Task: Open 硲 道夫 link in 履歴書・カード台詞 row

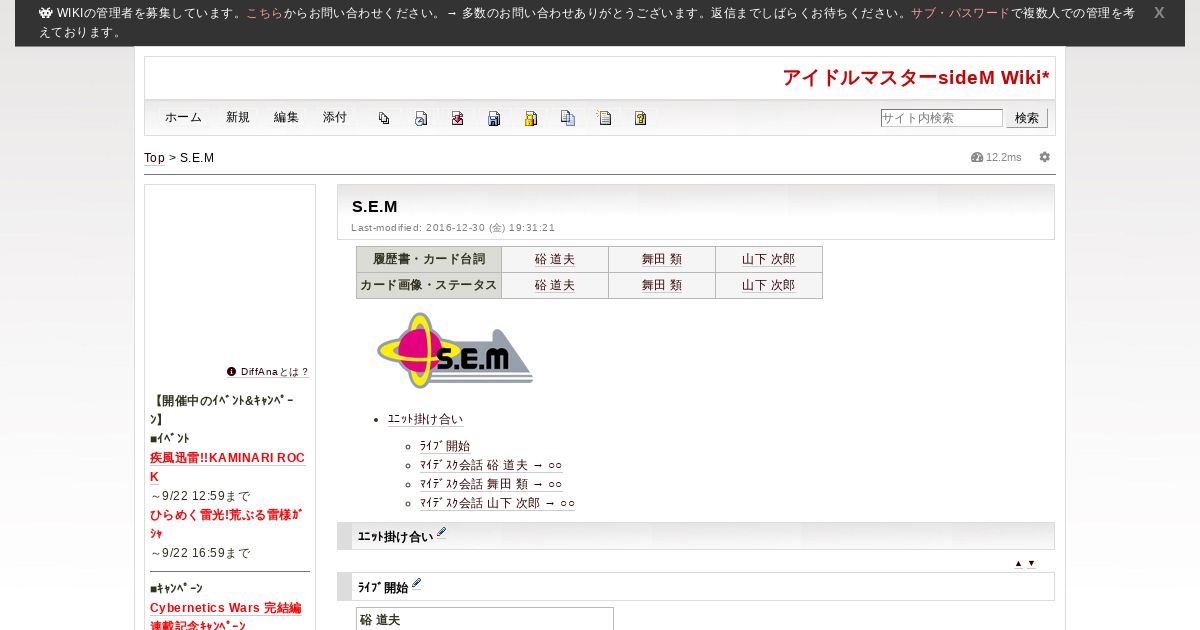Action: click(555, 259)
